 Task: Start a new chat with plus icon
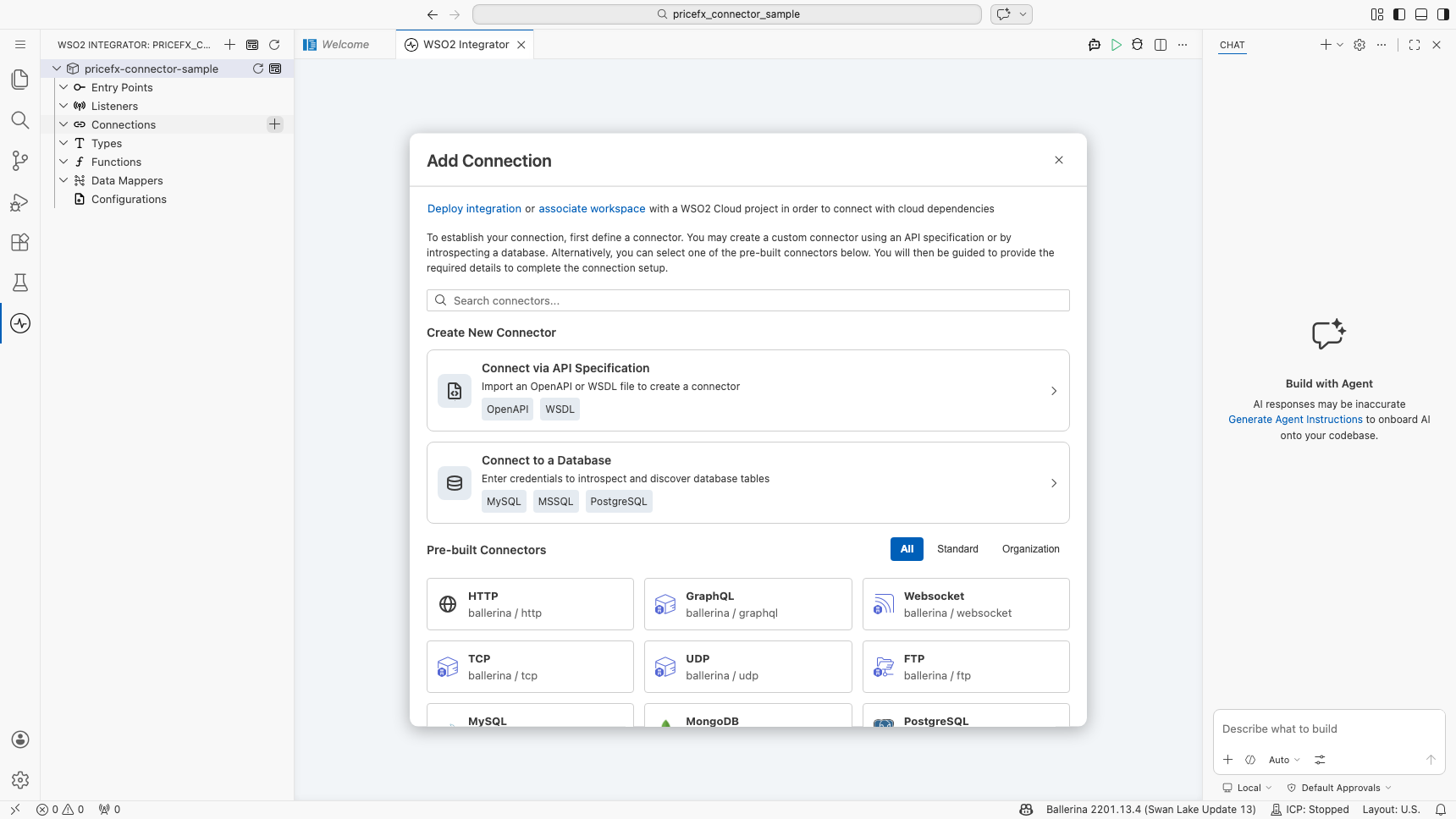[1326, 45]
